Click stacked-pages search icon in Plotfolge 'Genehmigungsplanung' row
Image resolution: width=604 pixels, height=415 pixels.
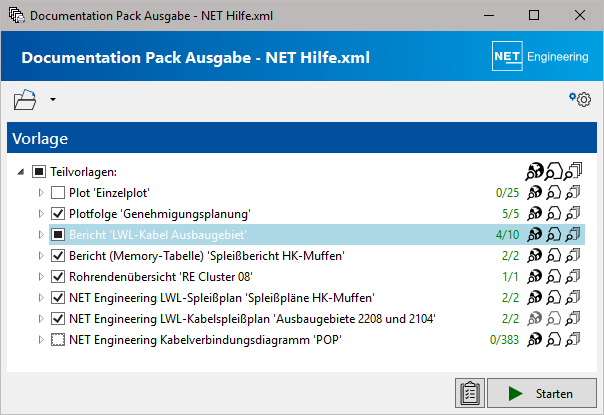573,213
